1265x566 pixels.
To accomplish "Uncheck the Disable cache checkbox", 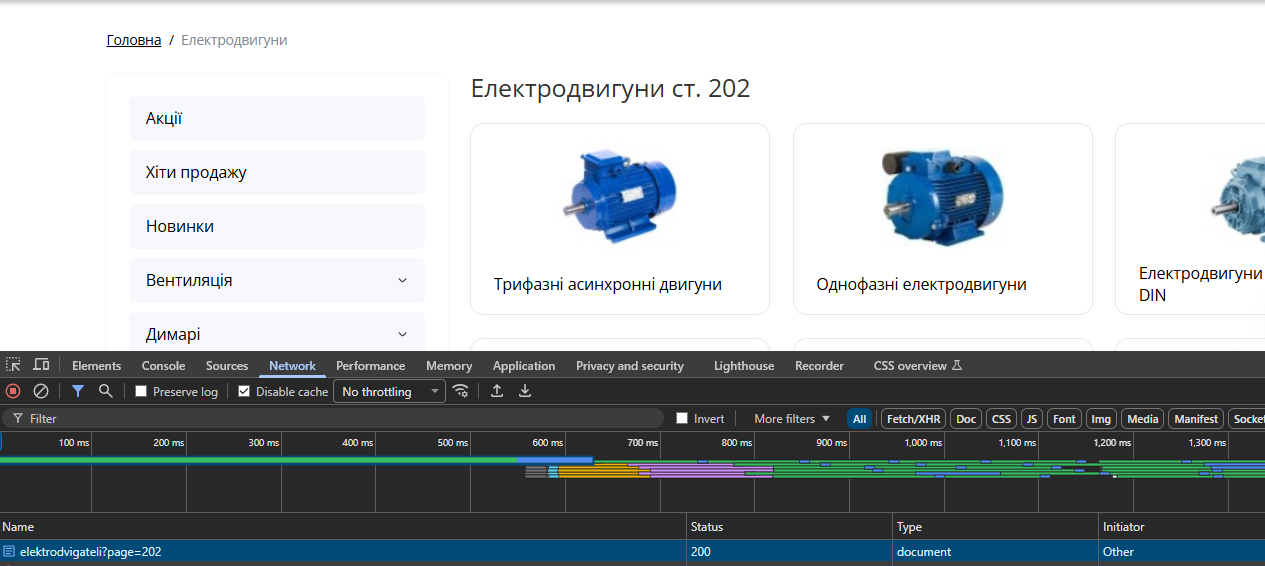I will (x=244, y=392).
